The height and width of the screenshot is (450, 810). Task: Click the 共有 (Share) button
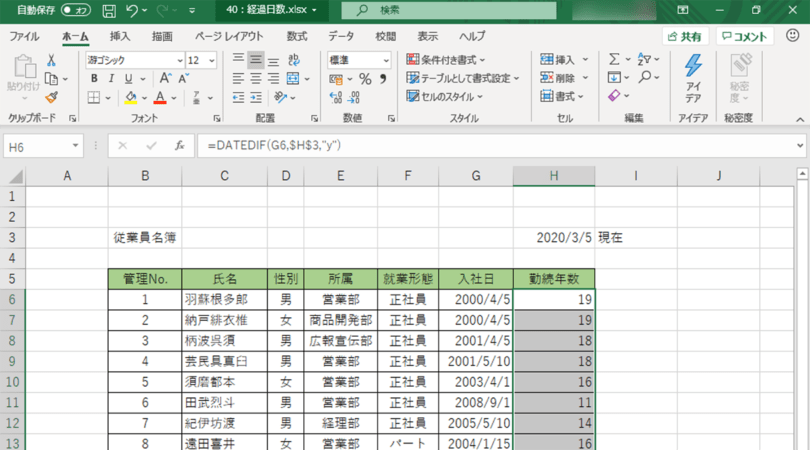684,36
